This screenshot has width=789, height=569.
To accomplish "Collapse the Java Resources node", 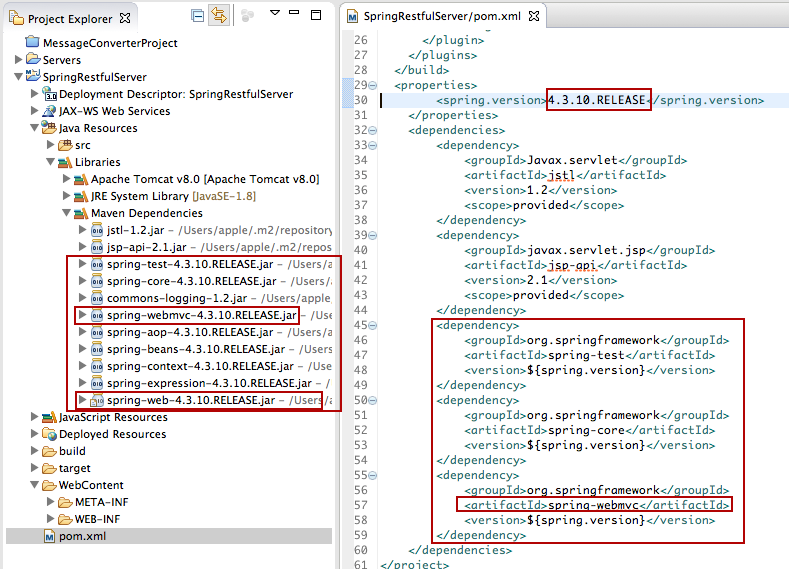I will coord(35,128).
